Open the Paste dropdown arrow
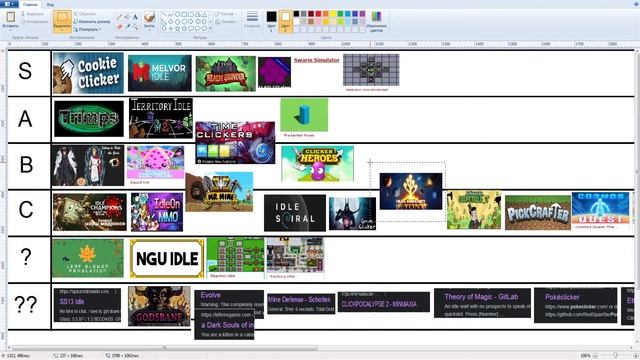The height and width of the screenshot is (360, 640). point(11,29)
